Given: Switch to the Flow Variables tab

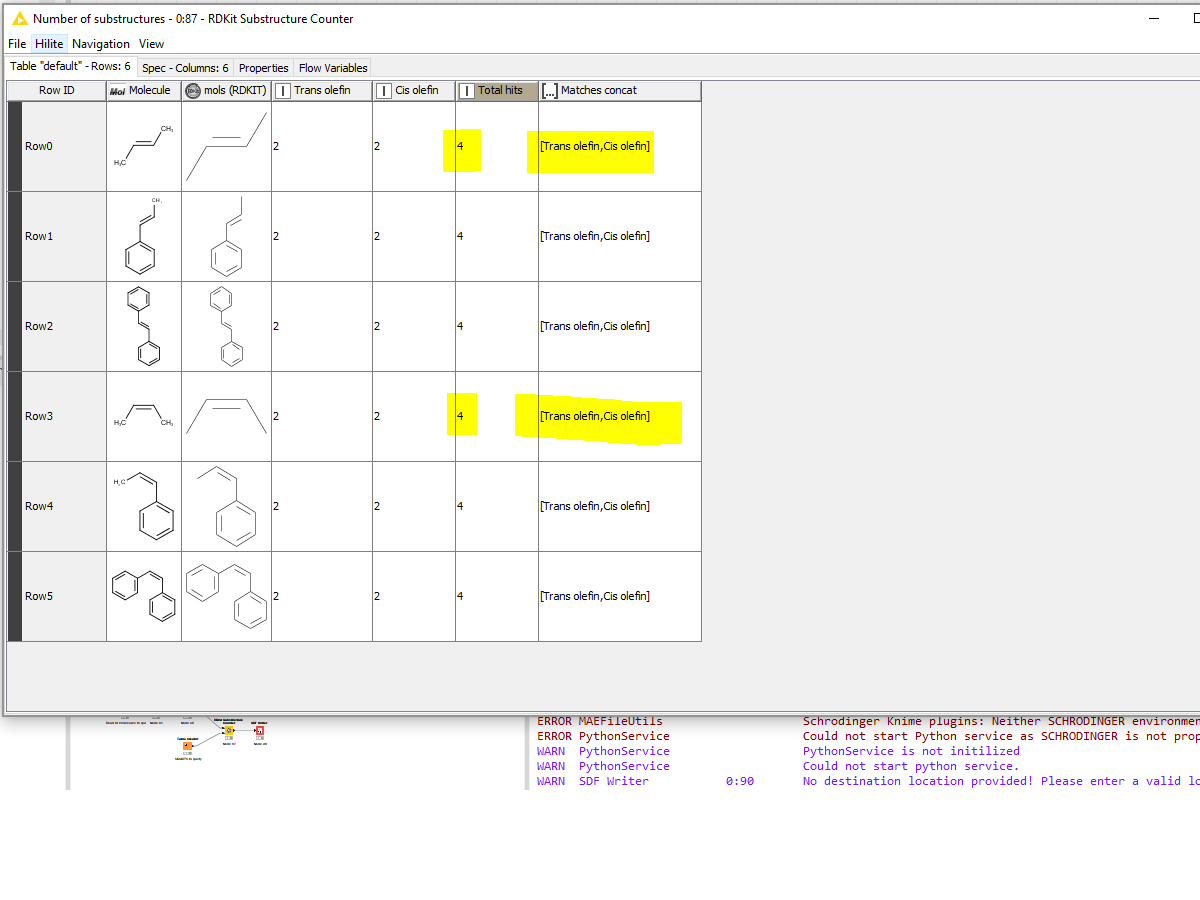Looking at the screenshot, I should [x=333, y=68].
